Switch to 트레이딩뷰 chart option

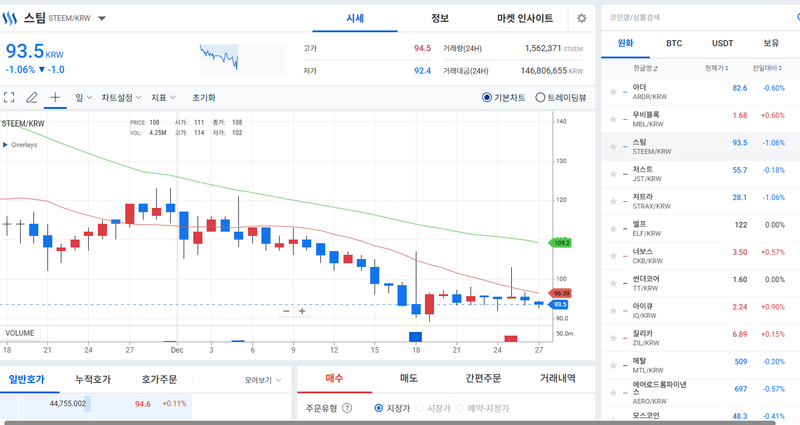(x=541, y=98)
